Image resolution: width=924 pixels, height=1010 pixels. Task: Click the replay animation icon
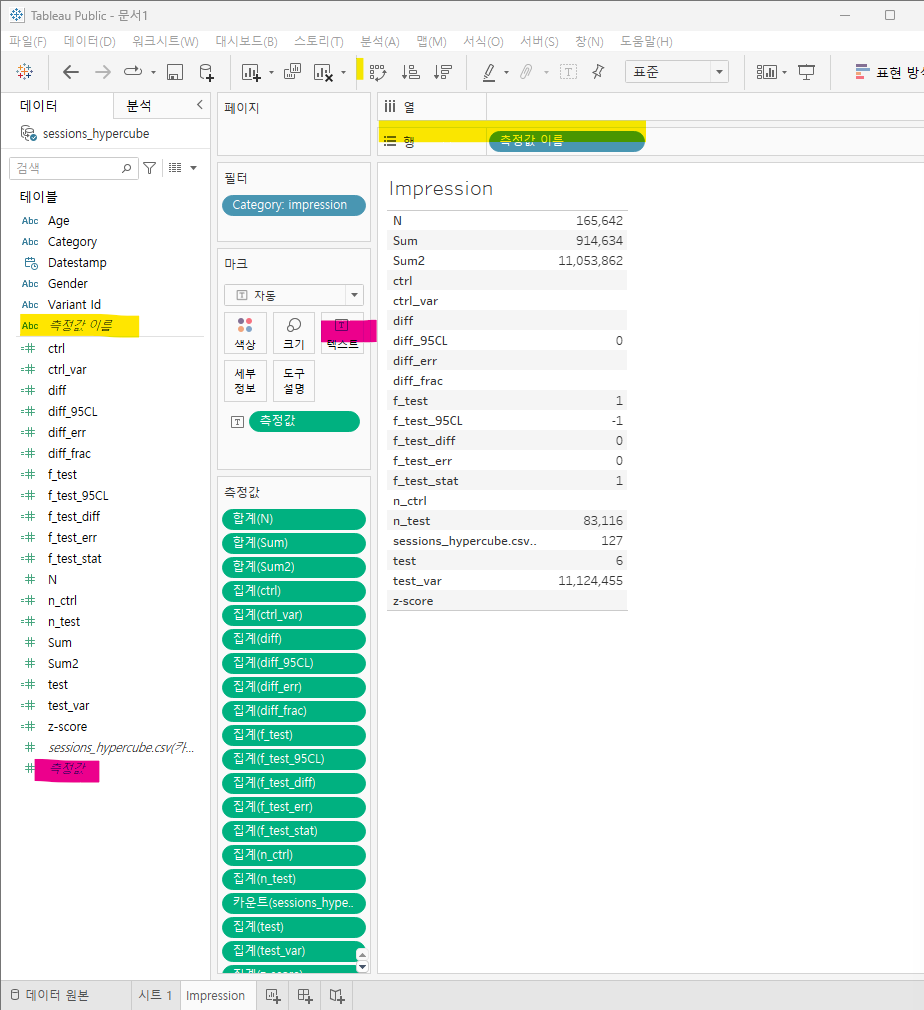pos(133,71)
